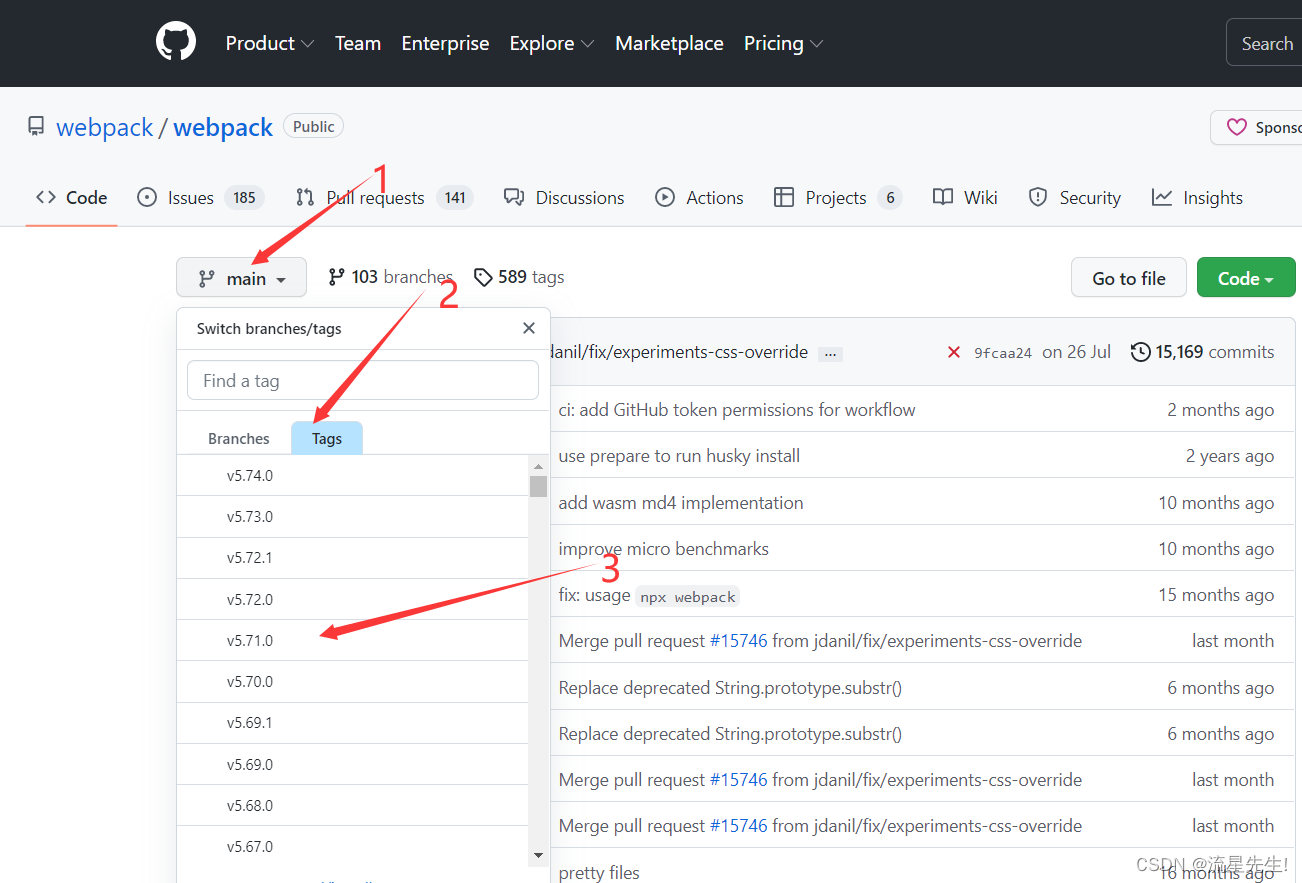This screenshot has width=1302, height=883.
Task: Click the repository book icon beside webpack
Action: 36,127
